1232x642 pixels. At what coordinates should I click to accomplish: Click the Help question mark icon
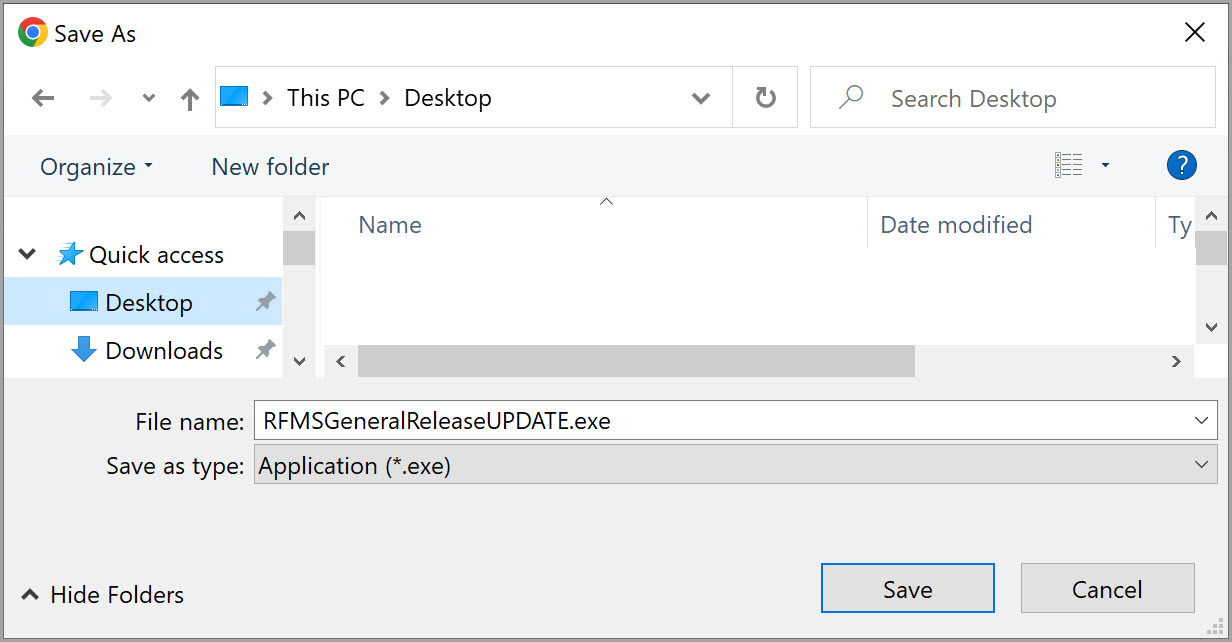pyautogui.click(x=1182, y=164)
